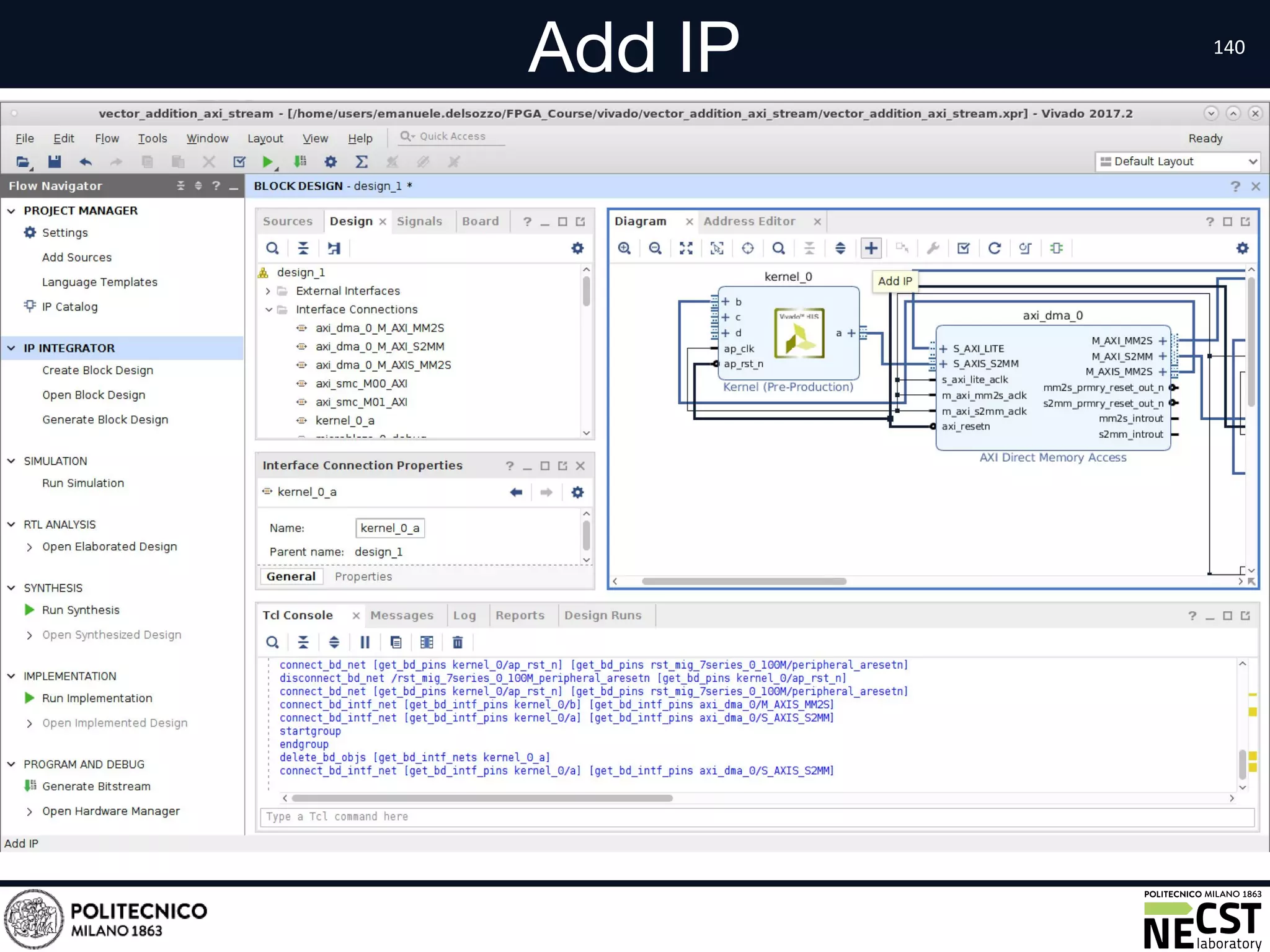Expand the External Interfaces tree node
This screenshot has height=952, width=1270.
coord(268,291)
